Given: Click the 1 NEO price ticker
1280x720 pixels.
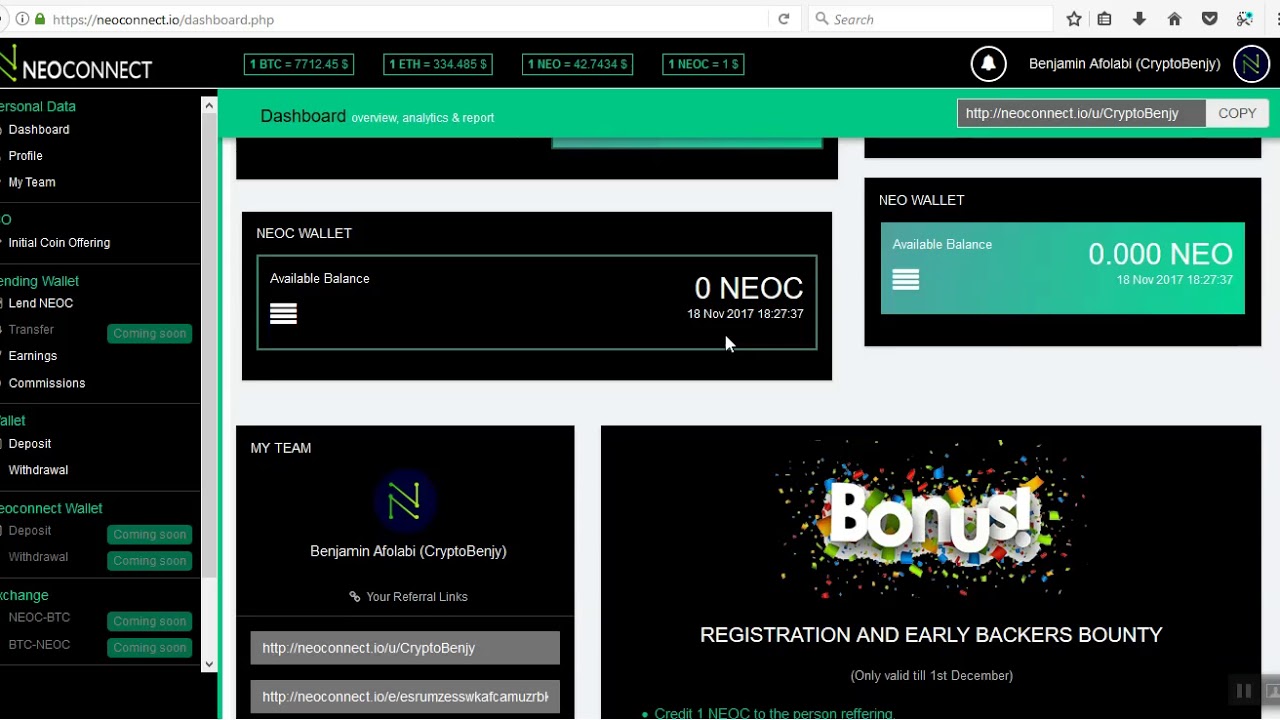Looking at the screenshot, I should tap(578, 64).
